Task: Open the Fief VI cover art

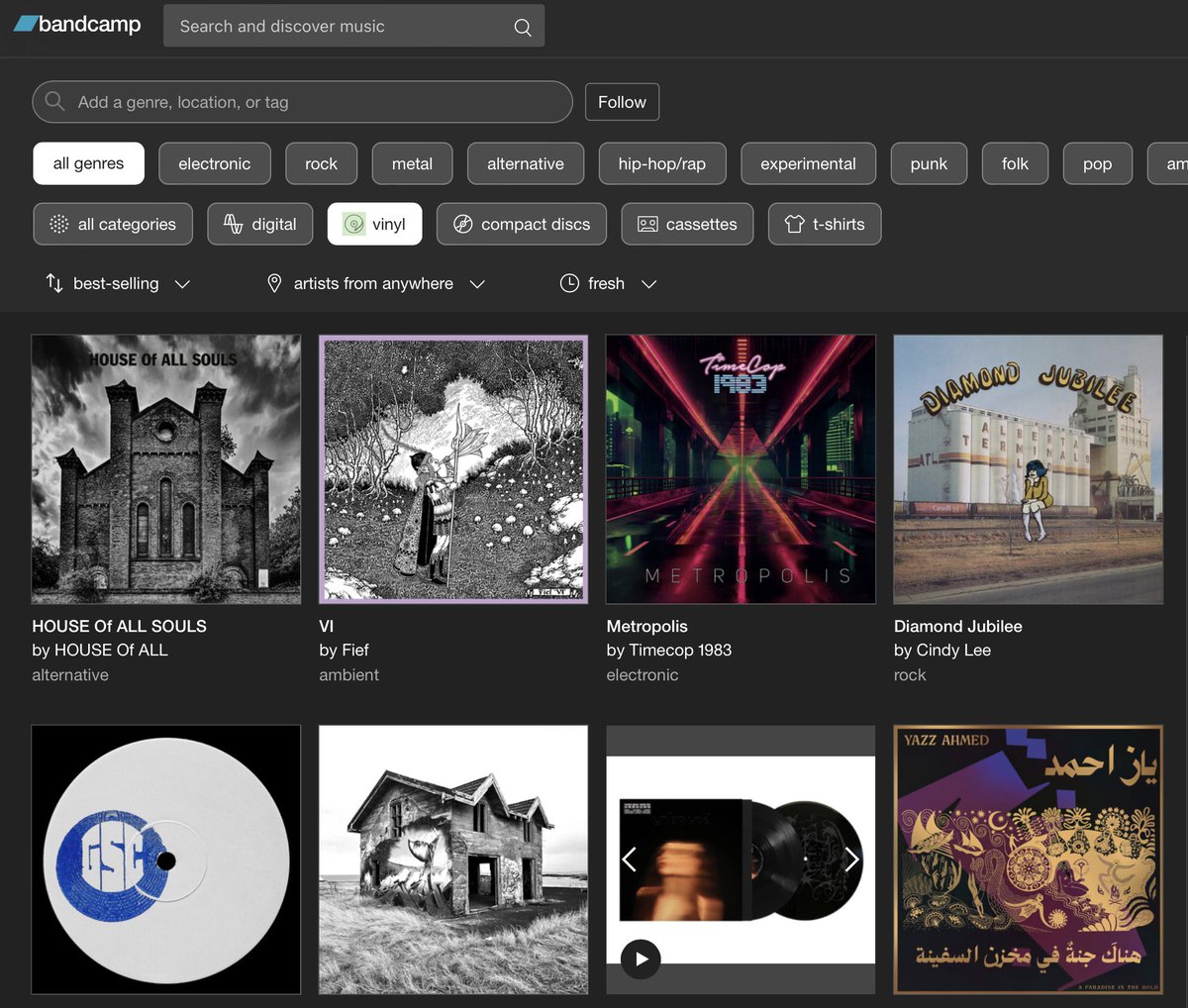Action: point(453,468)
